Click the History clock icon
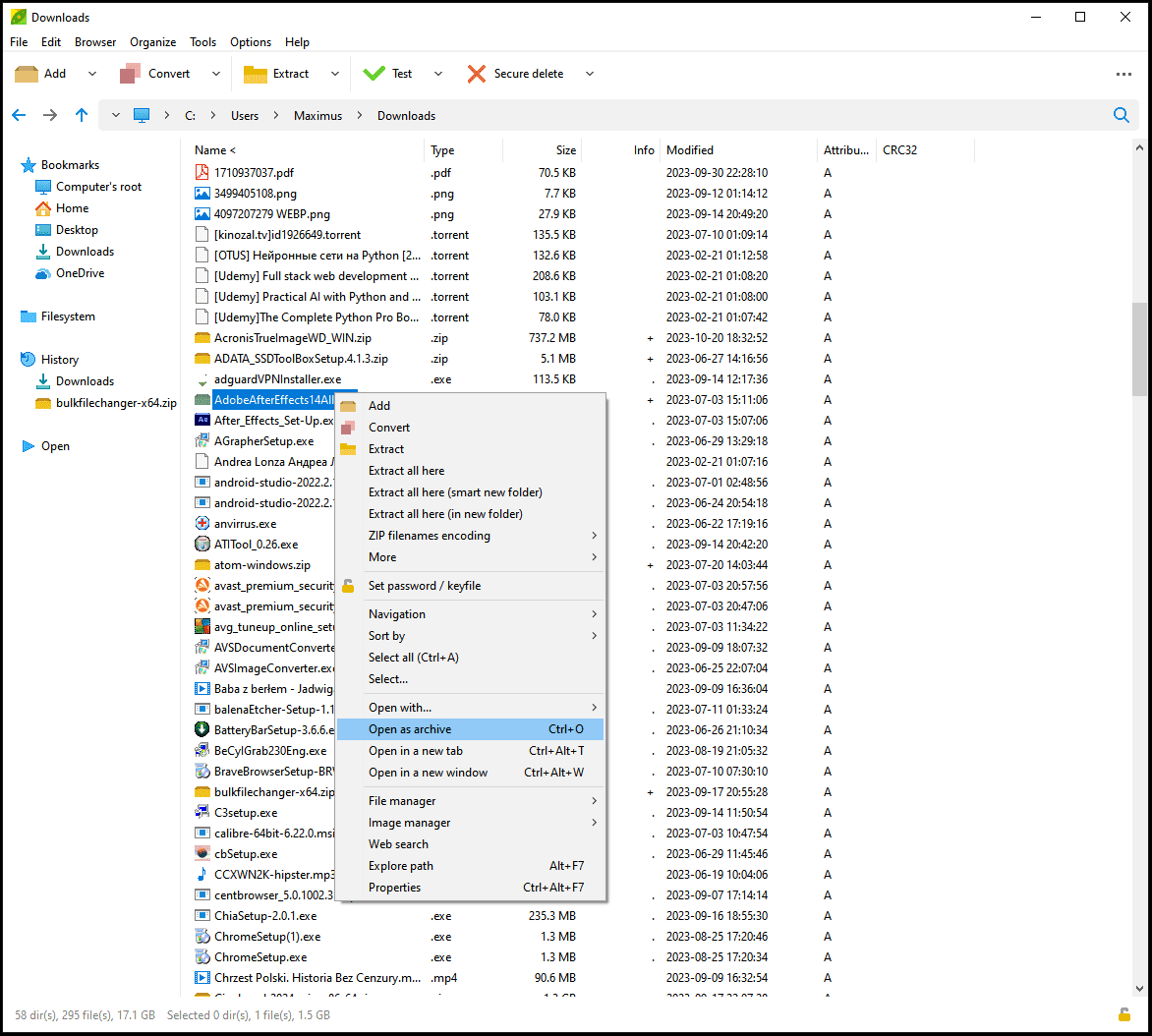The height and width of the screenshot is (1036, 1152). 28,360
